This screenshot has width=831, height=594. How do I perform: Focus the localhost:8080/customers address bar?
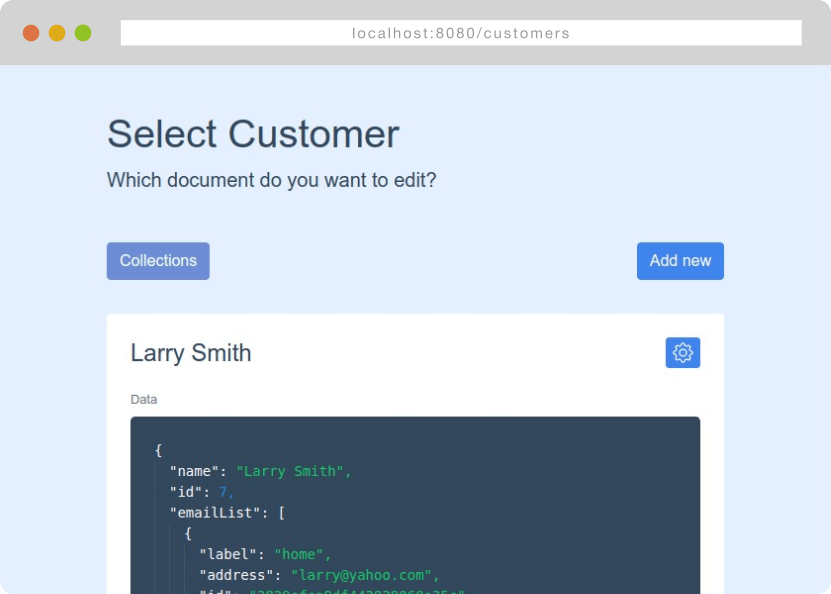point(461,33)
